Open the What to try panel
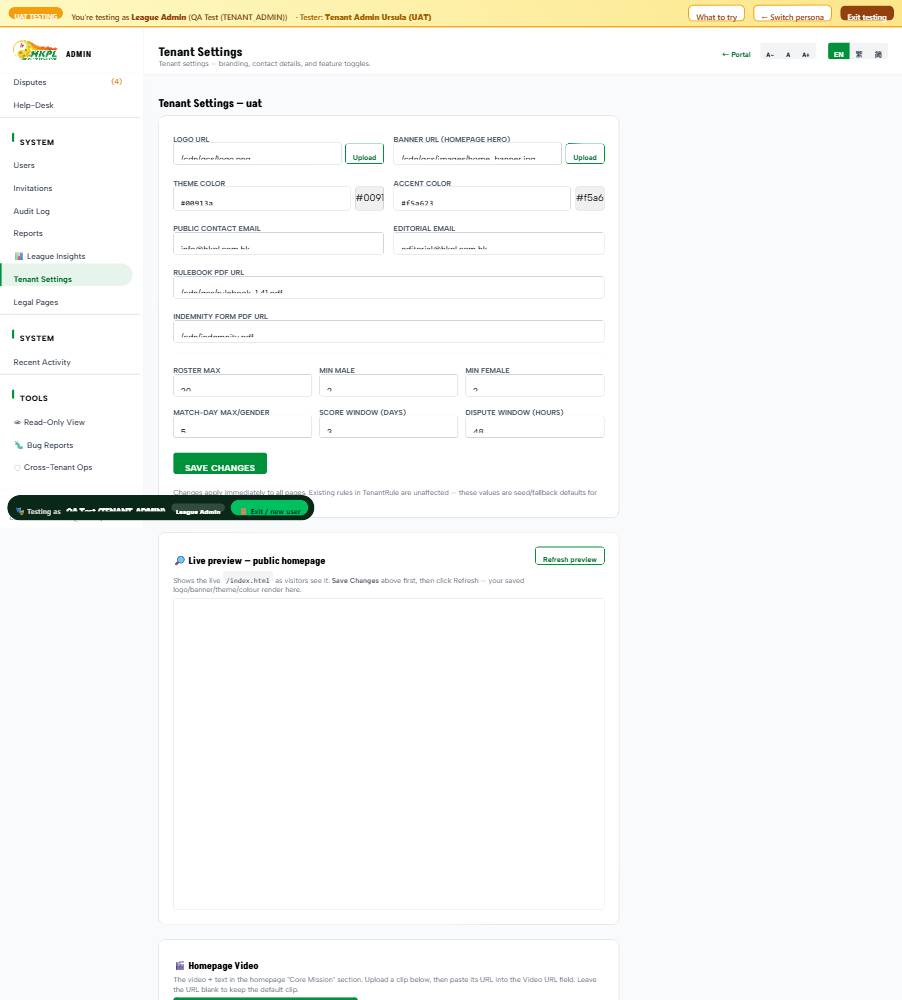The image size is (902, 1000). coord(716,14)
